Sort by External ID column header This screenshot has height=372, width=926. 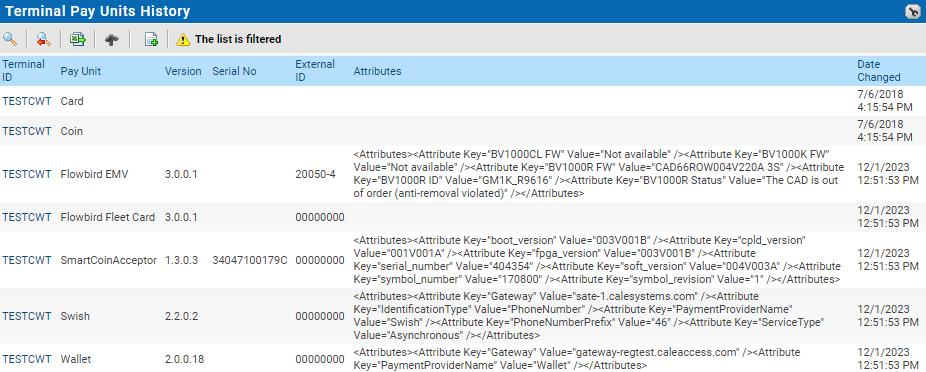[315, 71]
